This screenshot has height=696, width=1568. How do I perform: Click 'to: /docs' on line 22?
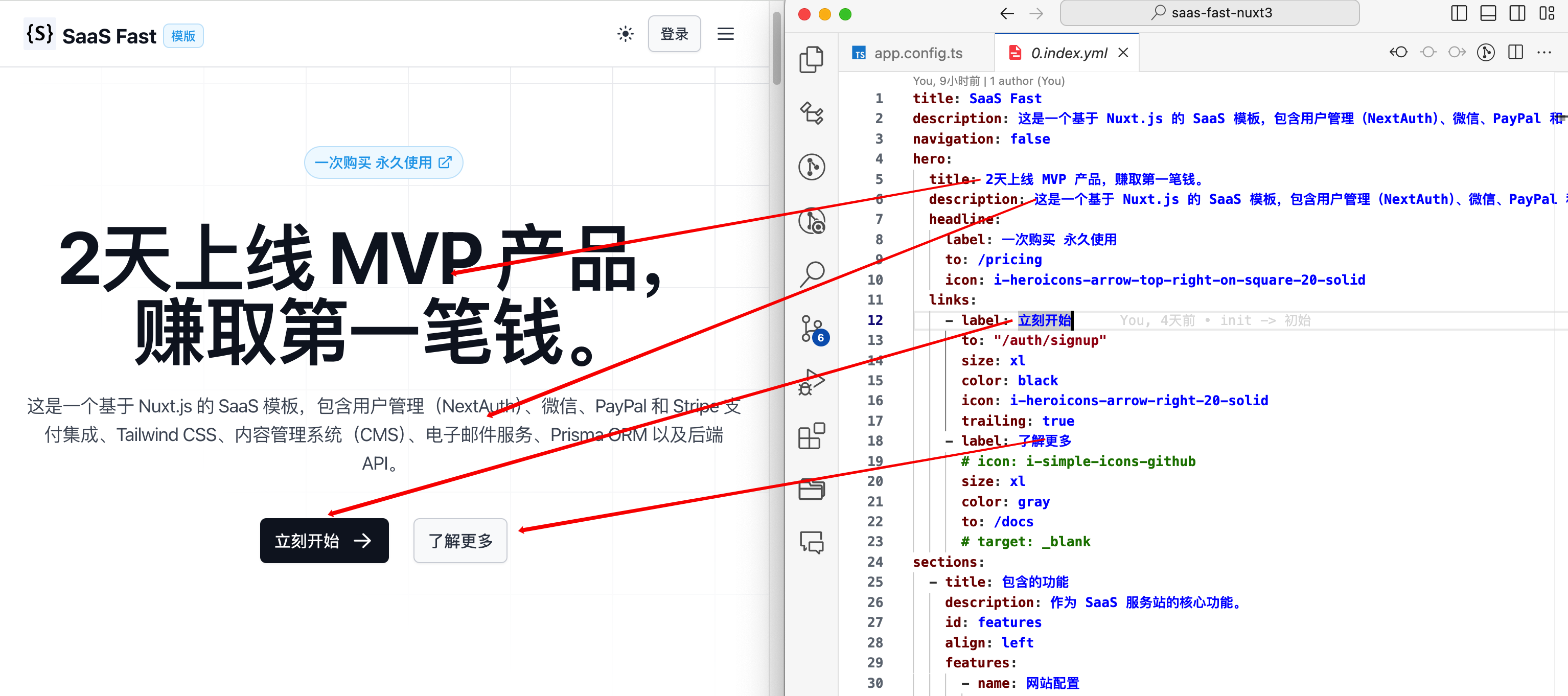(997, 522)
